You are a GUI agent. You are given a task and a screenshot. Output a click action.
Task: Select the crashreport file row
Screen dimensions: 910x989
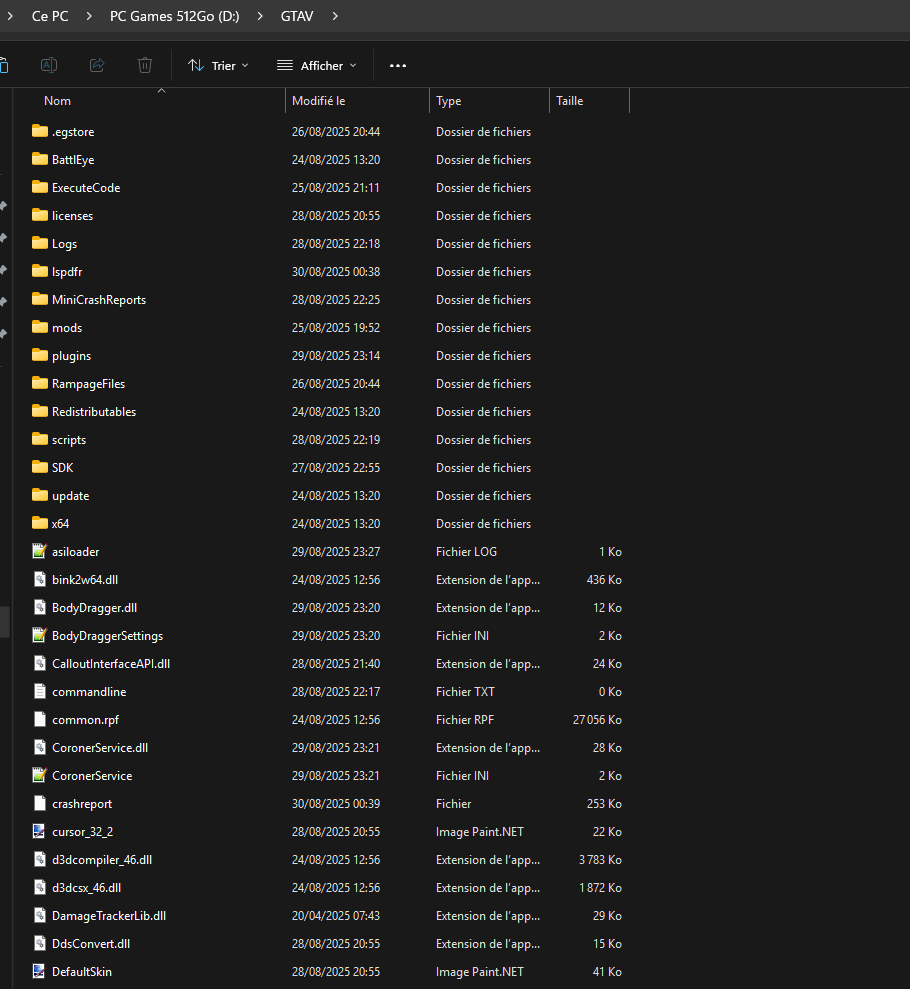click(82, 804)
